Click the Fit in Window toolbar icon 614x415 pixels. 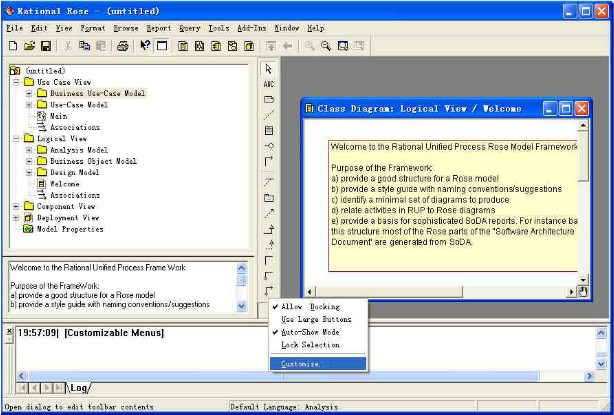[343, 46]
